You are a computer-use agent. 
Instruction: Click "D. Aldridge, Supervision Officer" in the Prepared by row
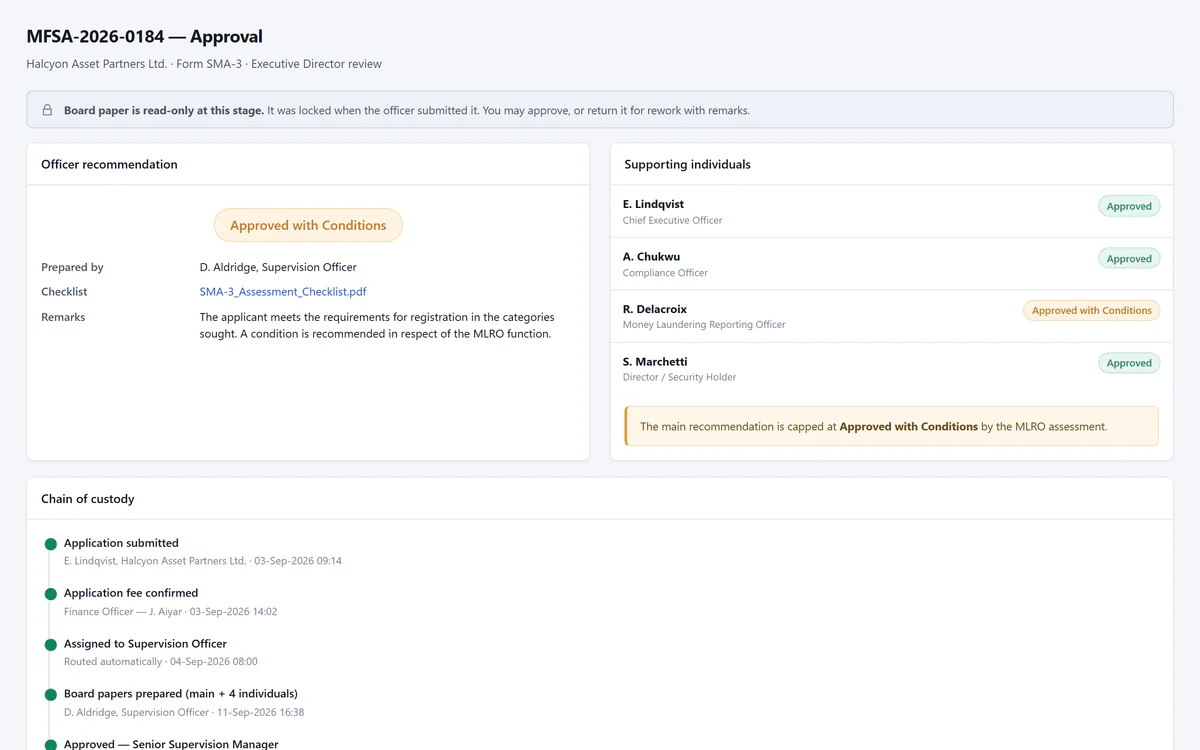tap(278, 267)
